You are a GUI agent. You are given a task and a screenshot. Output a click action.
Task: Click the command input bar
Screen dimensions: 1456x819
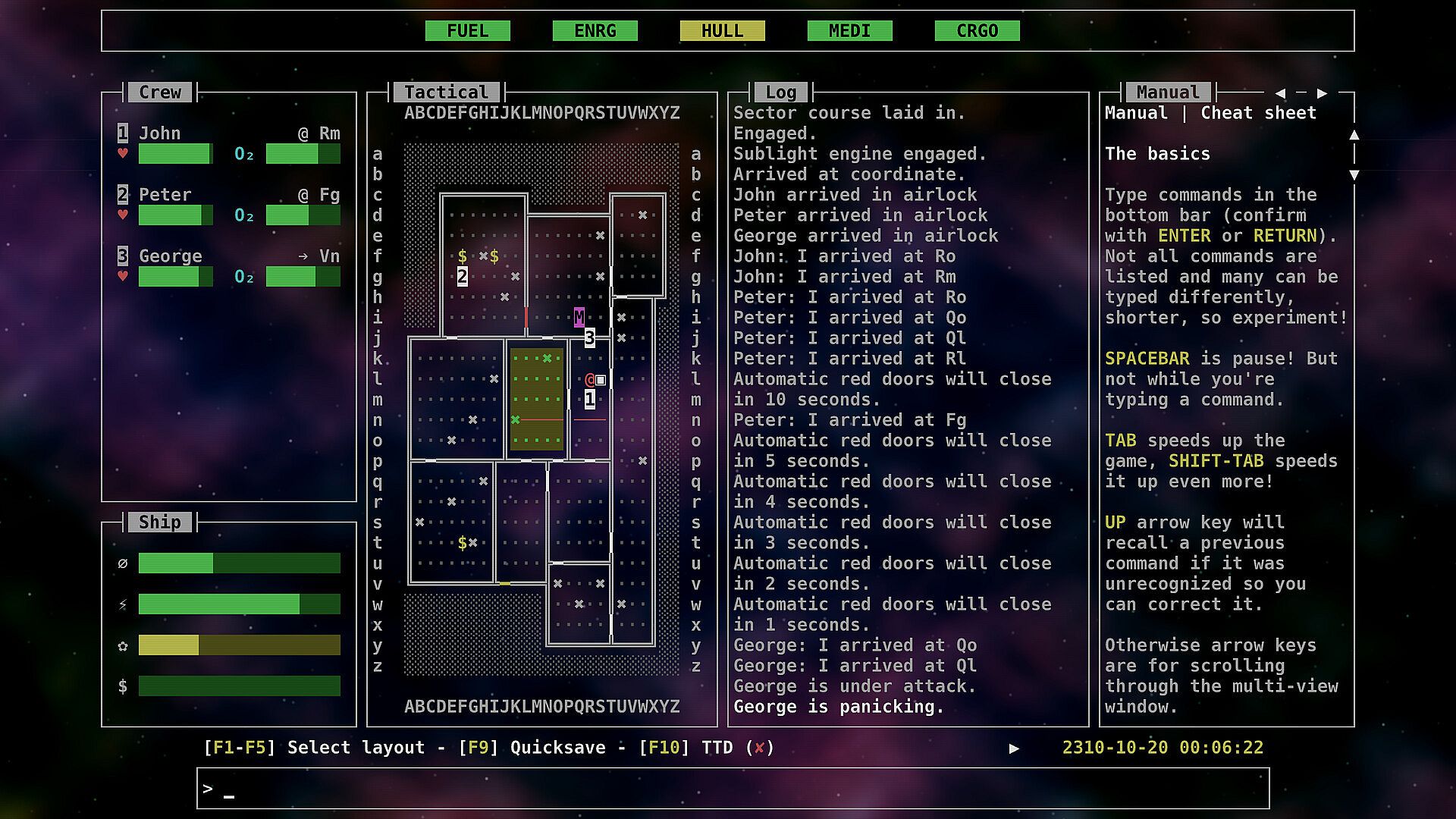tap(733, 789)
